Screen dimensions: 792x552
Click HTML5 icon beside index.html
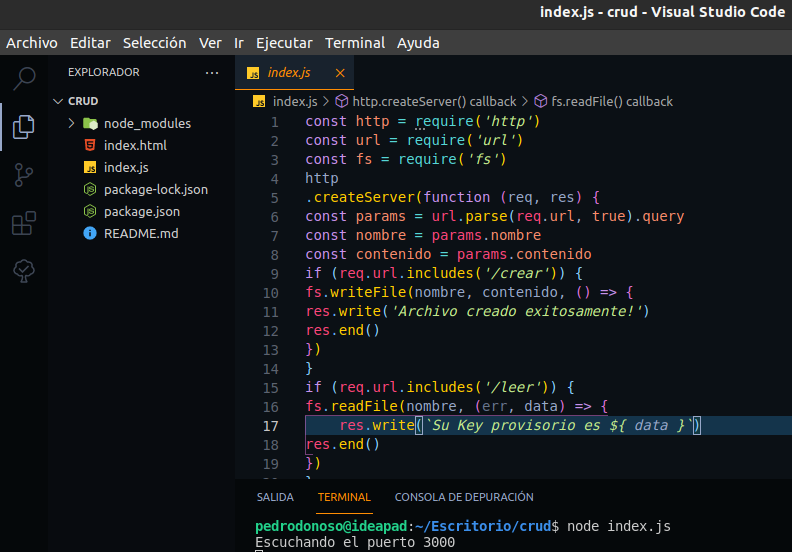[90, 145]
